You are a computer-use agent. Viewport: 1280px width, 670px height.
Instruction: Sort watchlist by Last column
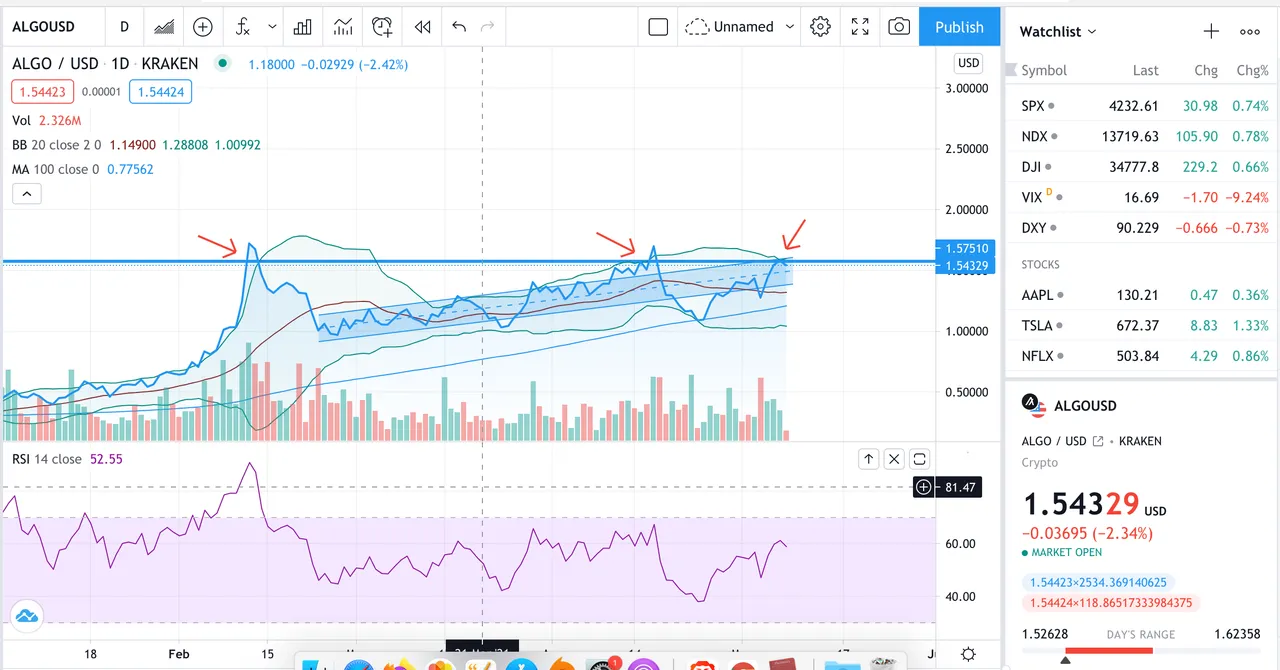coord(1146,70)
